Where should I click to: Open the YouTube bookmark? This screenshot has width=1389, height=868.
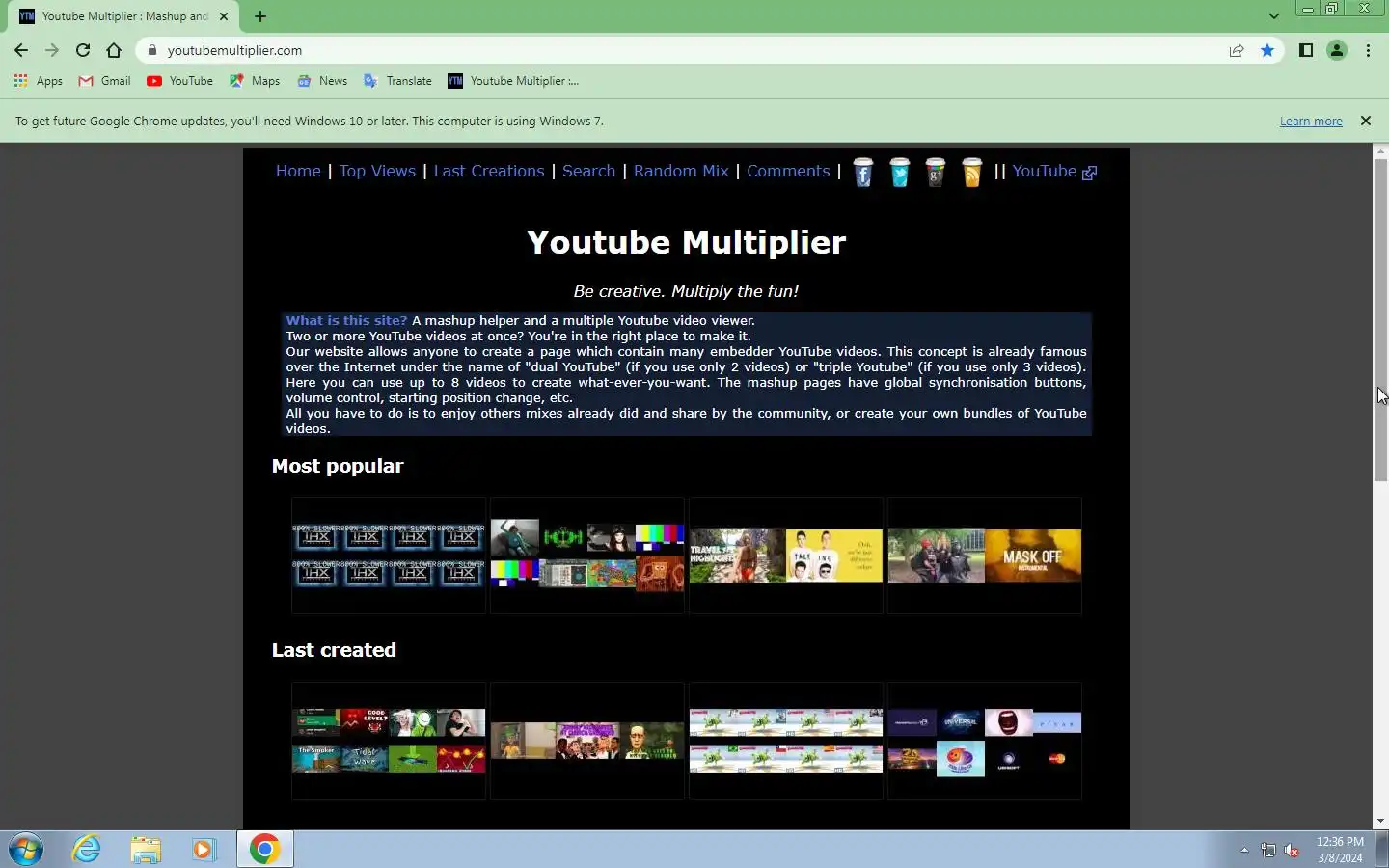[x=180, y=81]
